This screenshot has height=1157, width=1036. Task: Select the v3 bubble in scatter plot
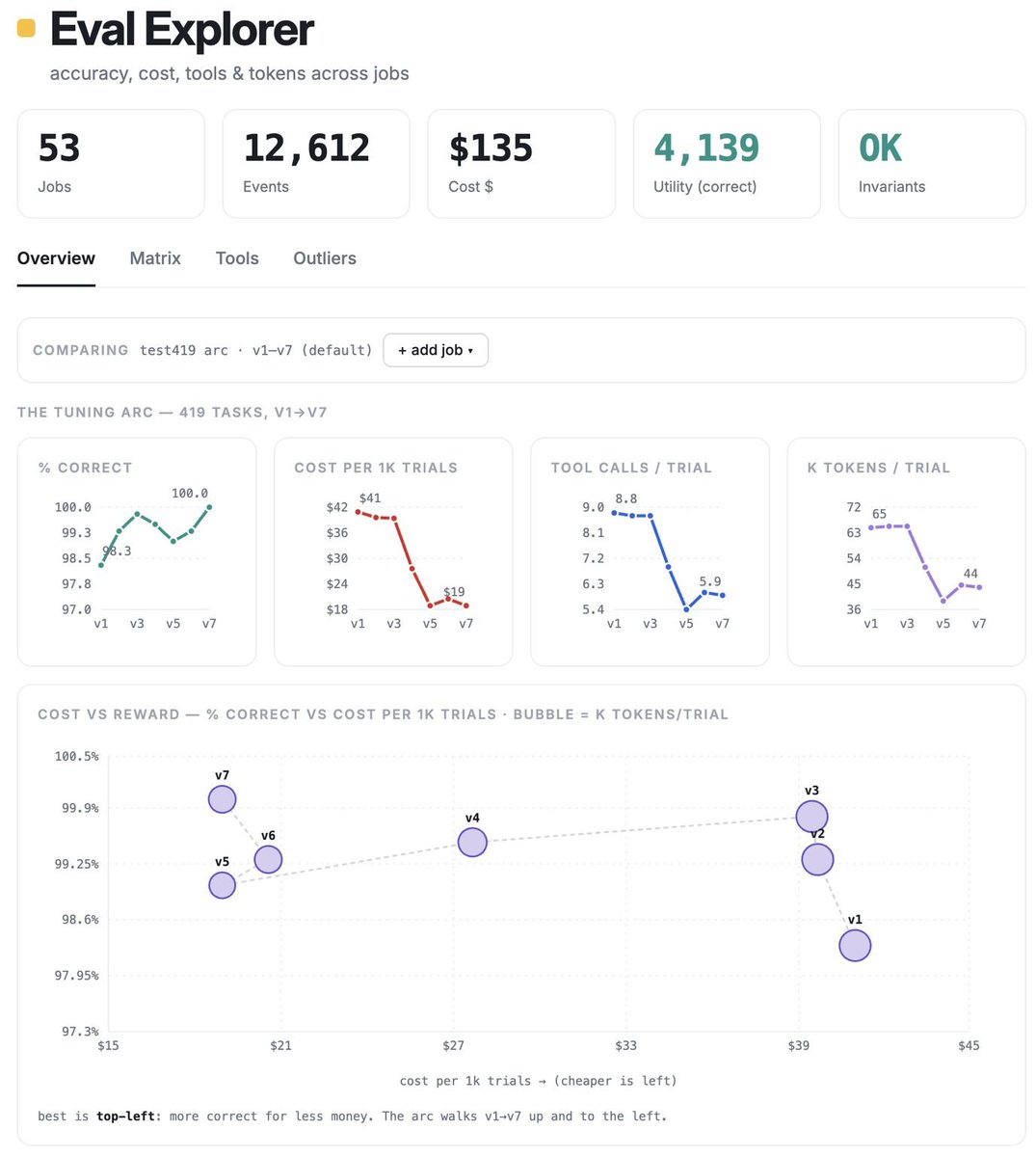click(x=812, y=817)
